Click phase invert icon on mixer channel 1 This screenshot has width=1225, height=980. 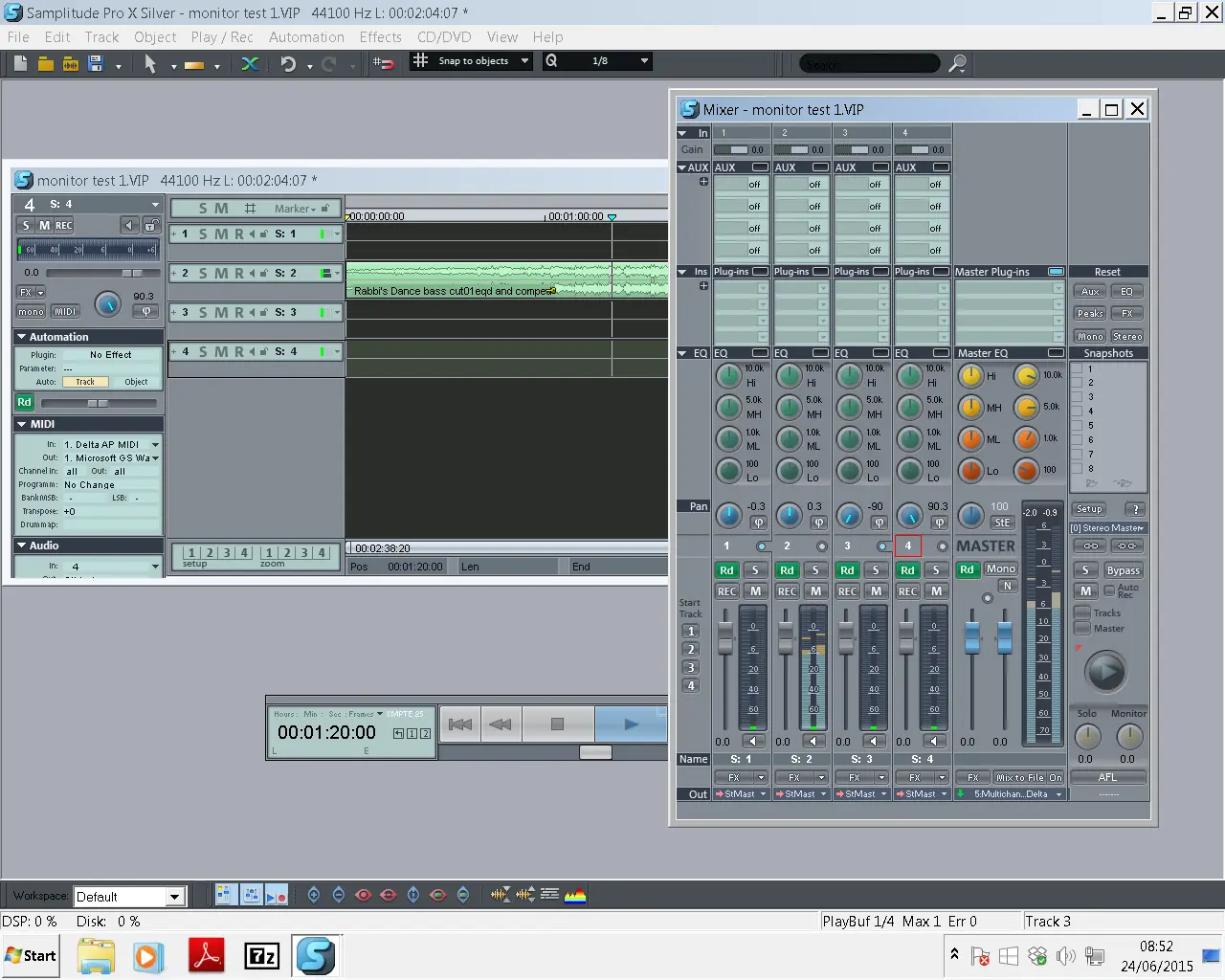tap(758, 523)
